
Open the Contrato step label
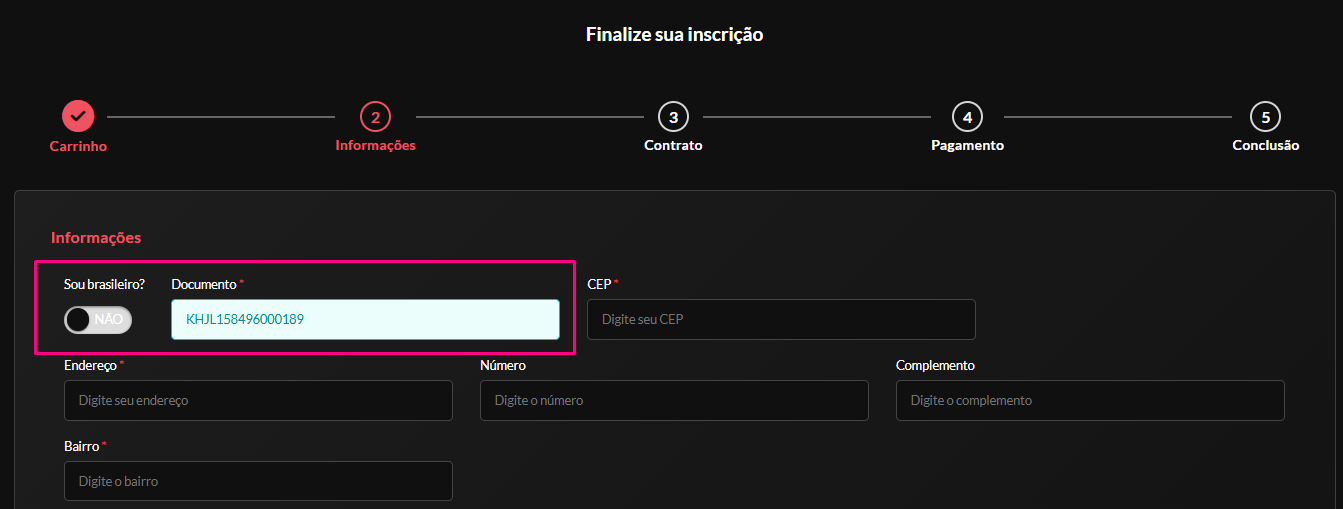(x=673, y=145)
